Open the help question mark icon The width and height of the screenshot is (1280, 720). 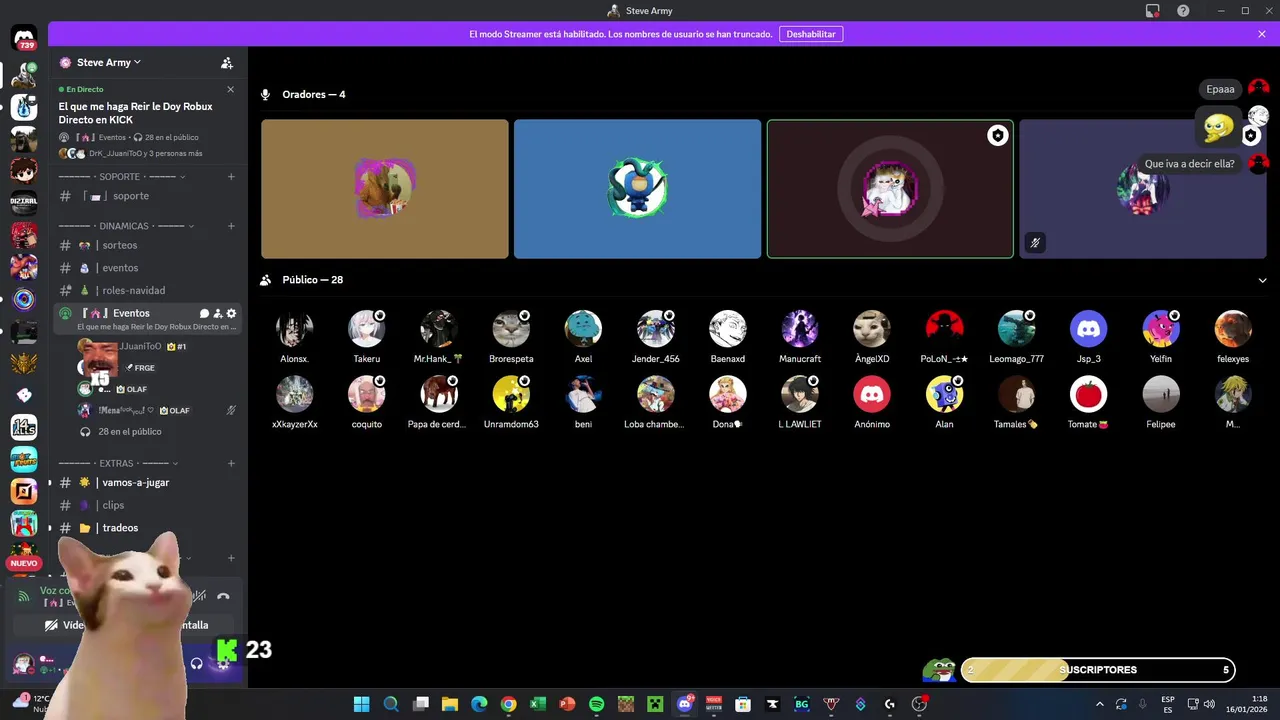click(x=1183, y=11)
